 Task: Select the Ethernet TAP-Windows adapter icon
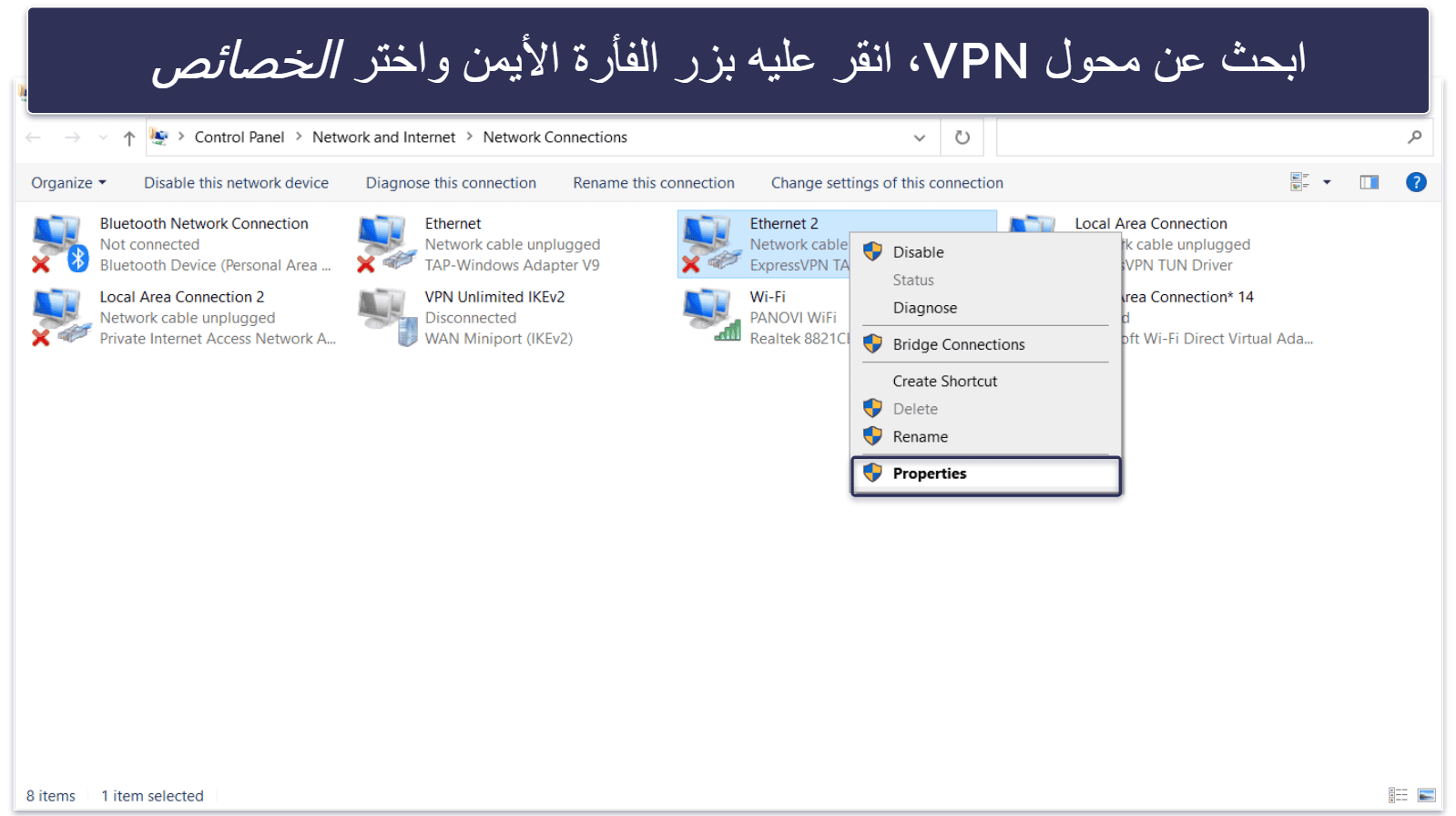point(386,243)
